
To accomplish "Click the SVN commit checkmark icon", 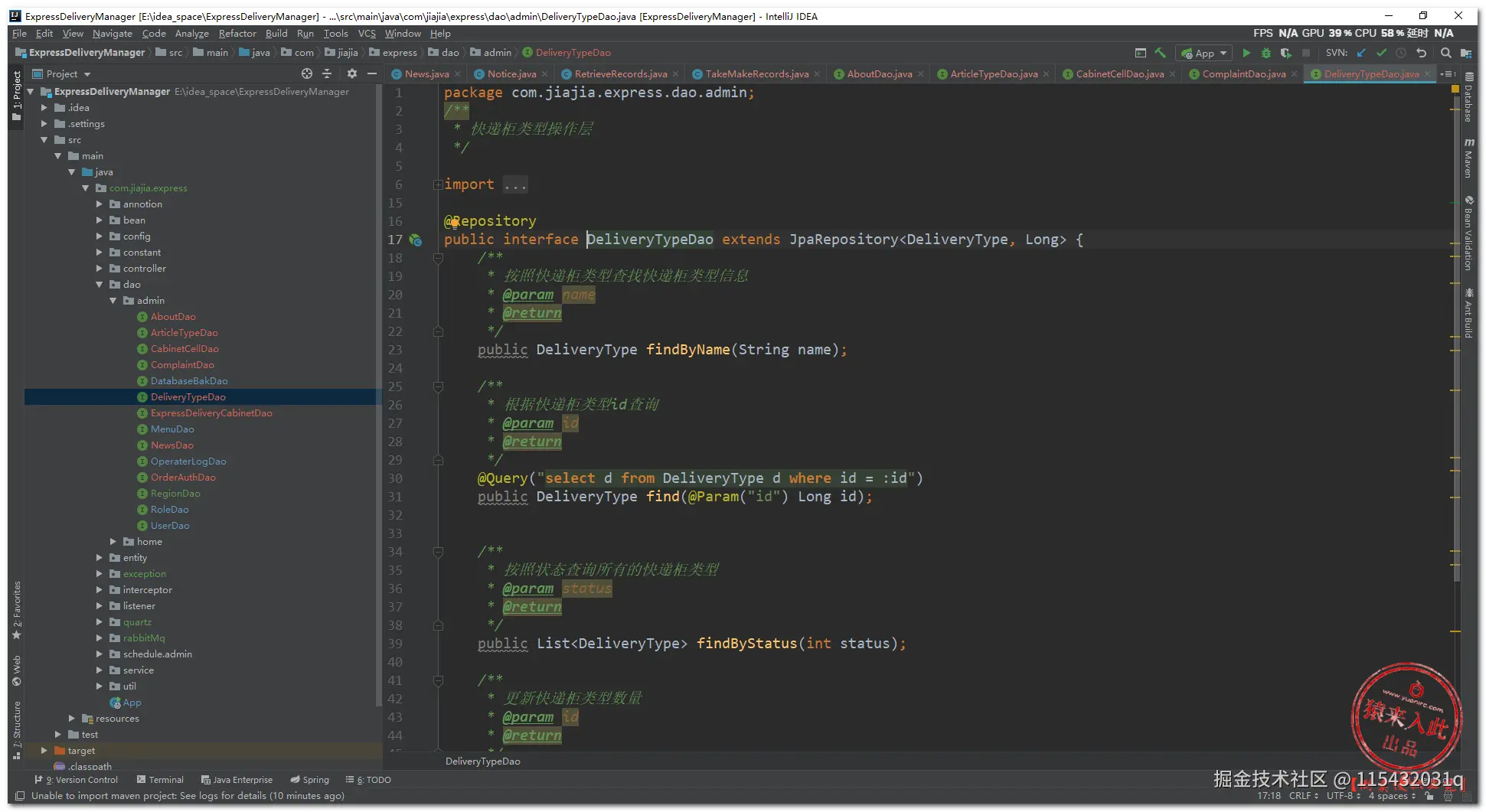I will 1381,53.
